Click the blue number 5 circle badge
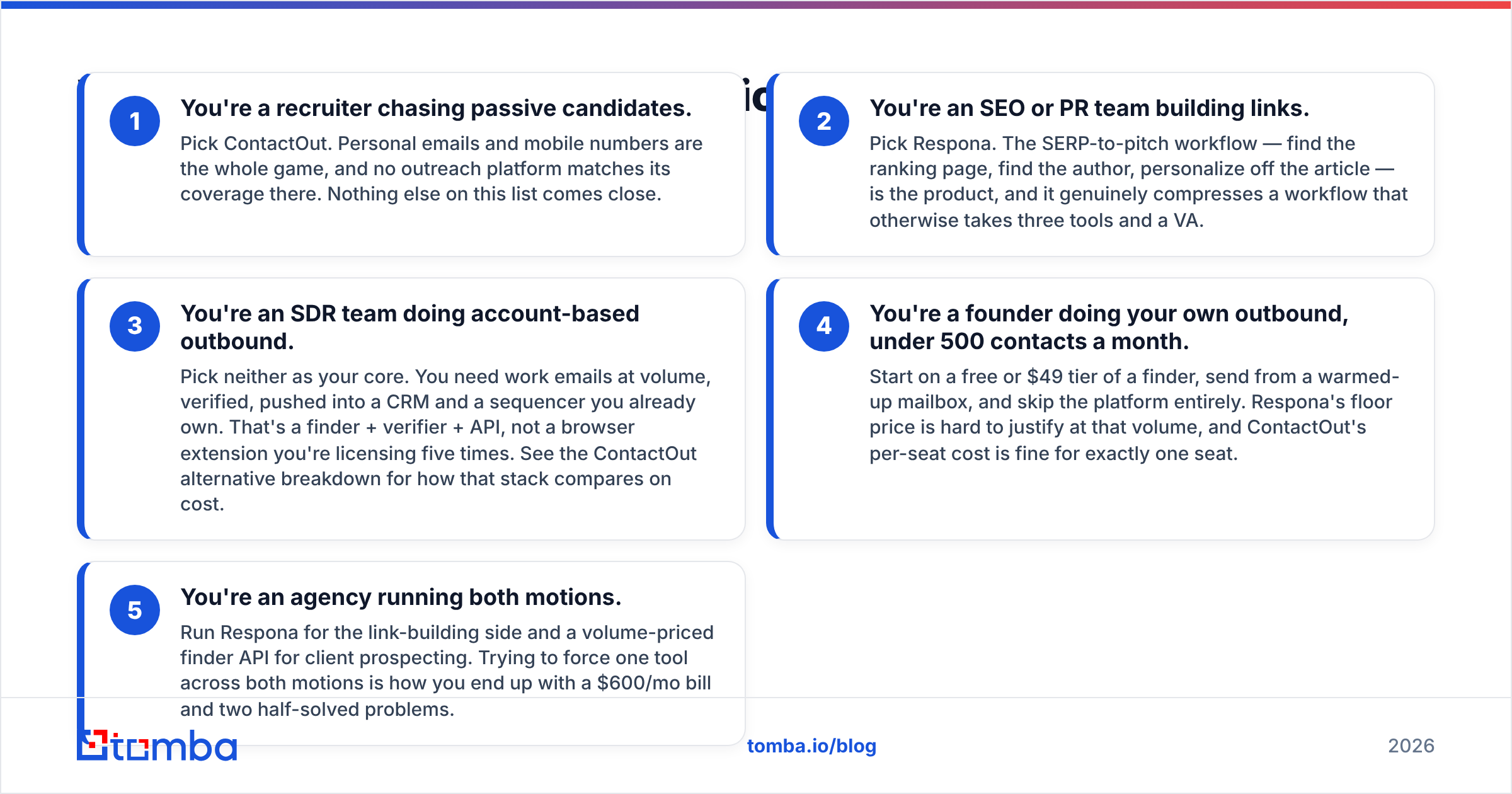The image size is (1512, 794). [135, 610]
